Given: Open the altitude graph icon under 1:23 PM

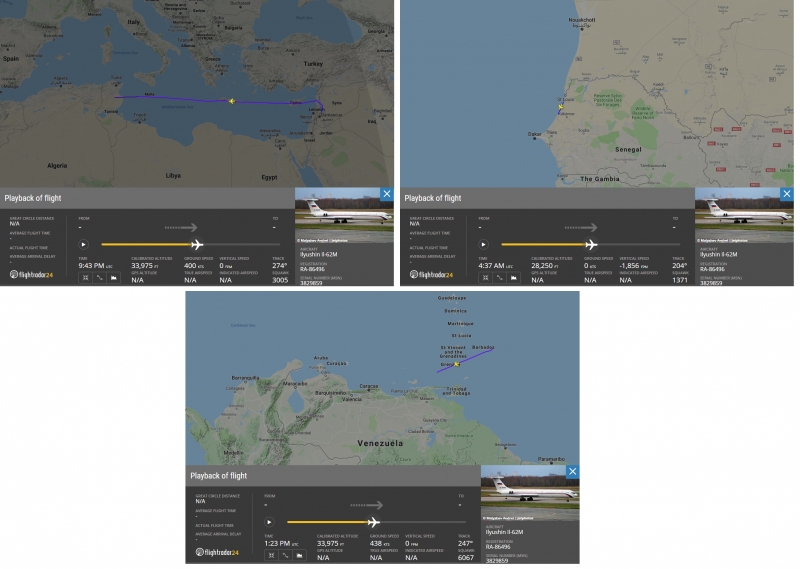Looking at the screenshot, I should (x=298, y=555).
